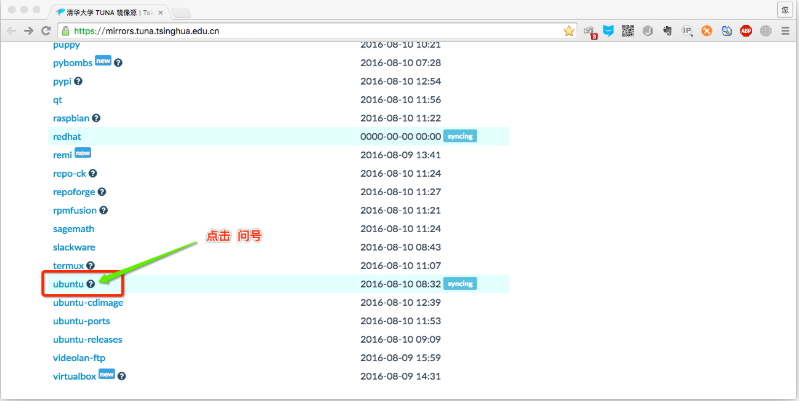Open a new tab
The image size is (799, 401).
tap(181, 13)
